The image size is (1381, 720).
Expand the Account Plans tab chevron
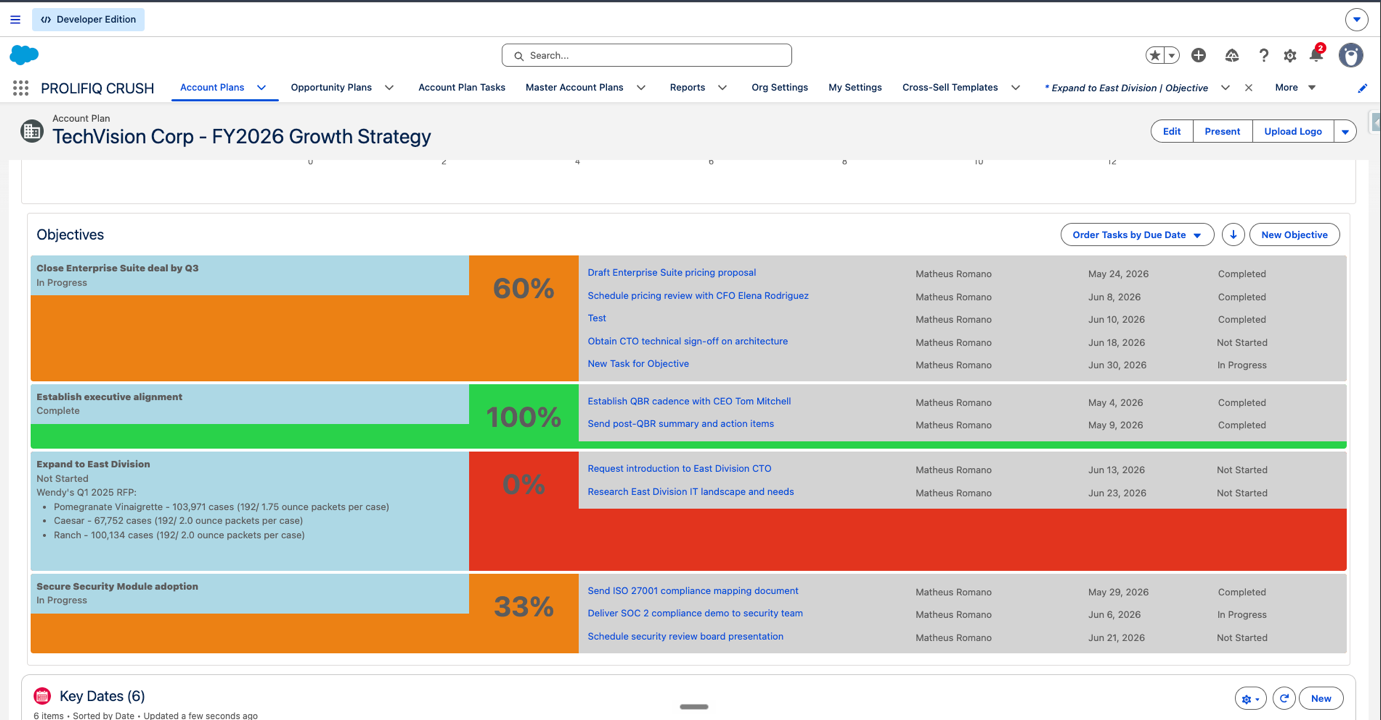[261, 88]
